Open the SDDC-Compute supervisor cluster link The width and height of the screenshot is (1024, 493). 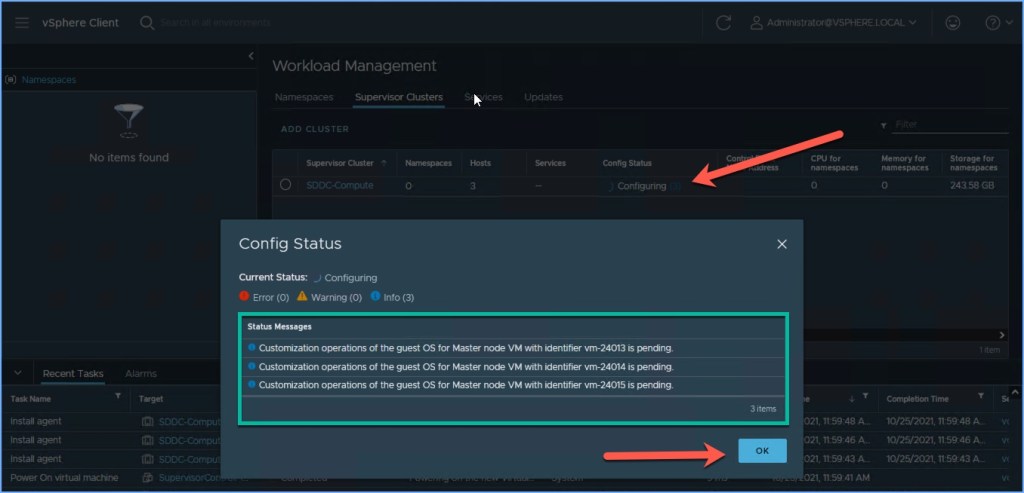click(340, 185)
